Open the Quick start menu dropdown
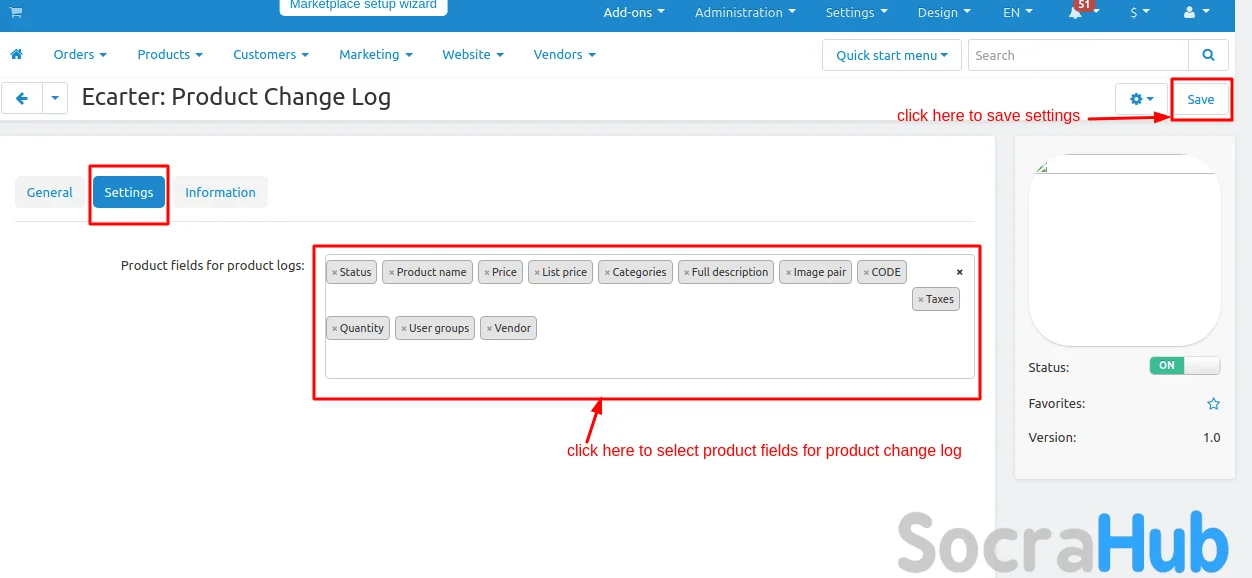Viewport: 1252px width, 578px height. click(x=892, y=55)
